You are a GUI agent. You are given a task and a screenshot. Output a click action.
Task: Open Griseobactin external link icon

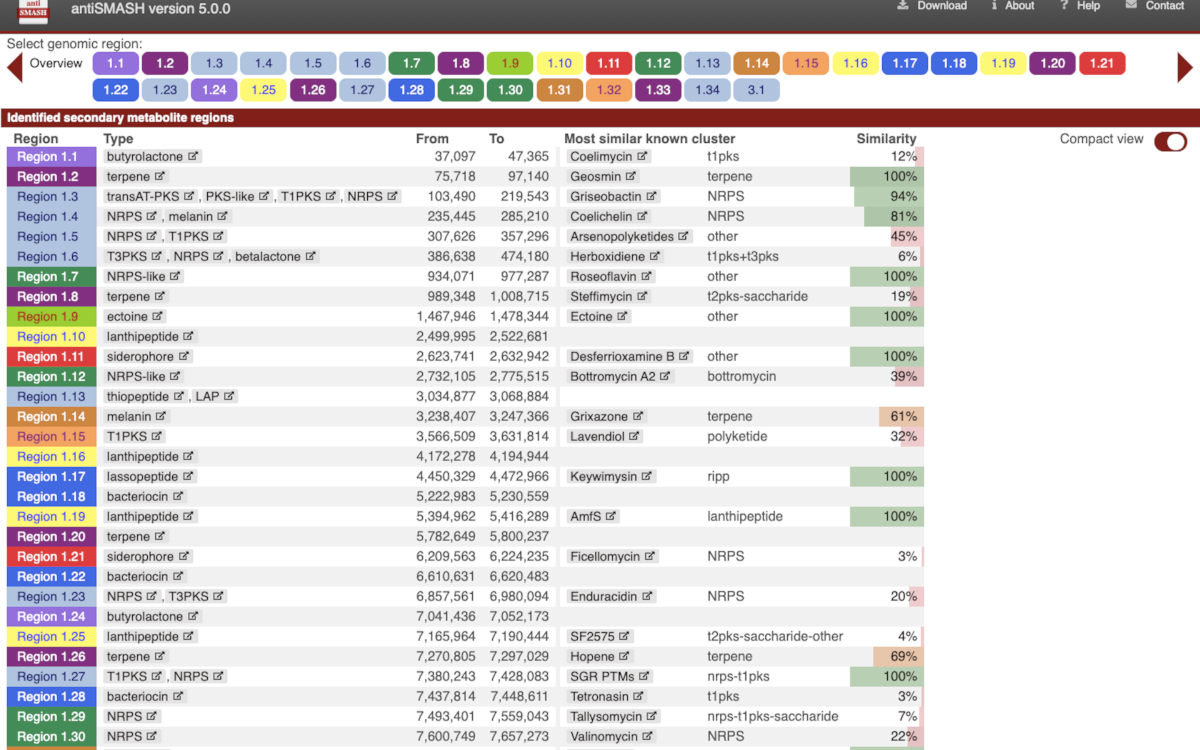tap(651, 197)
